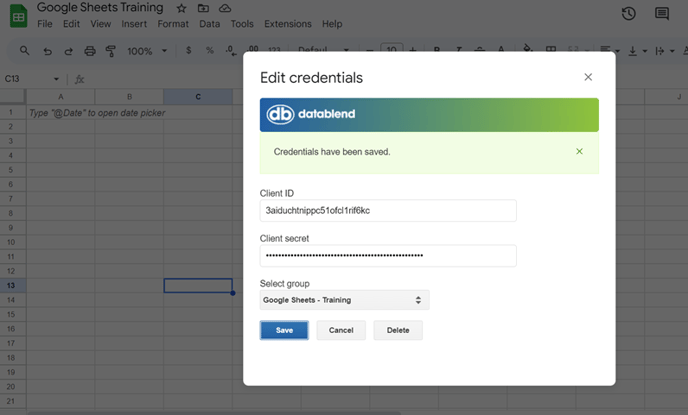Click the vertical align icon
688x415 pixels.
click(632, 51)
